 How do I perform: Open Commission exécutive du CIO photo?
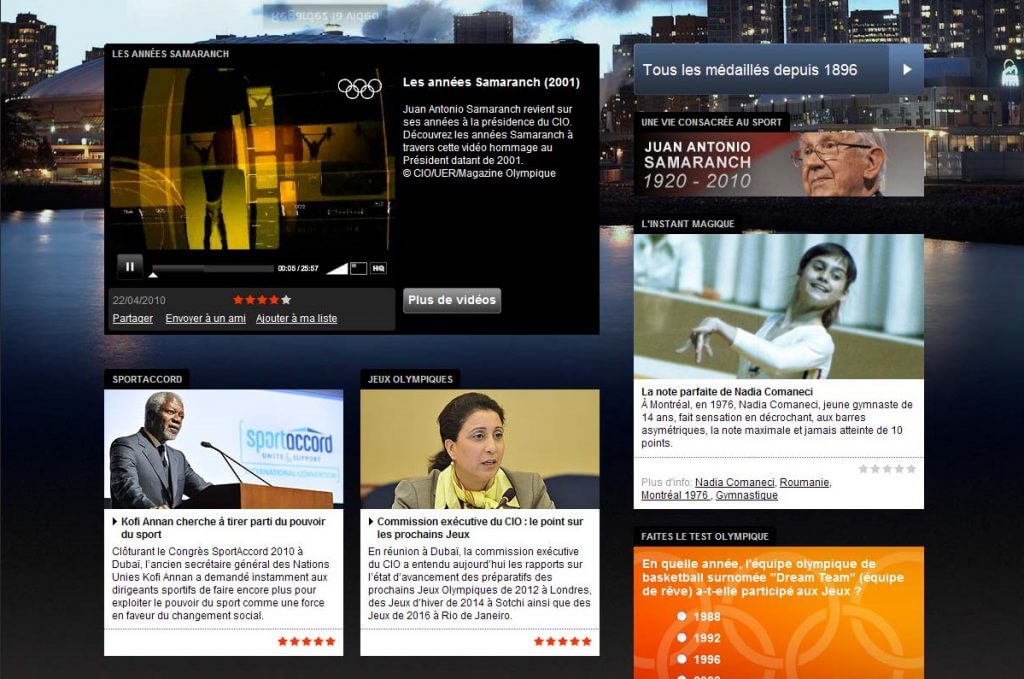click(x=480, y=449)
